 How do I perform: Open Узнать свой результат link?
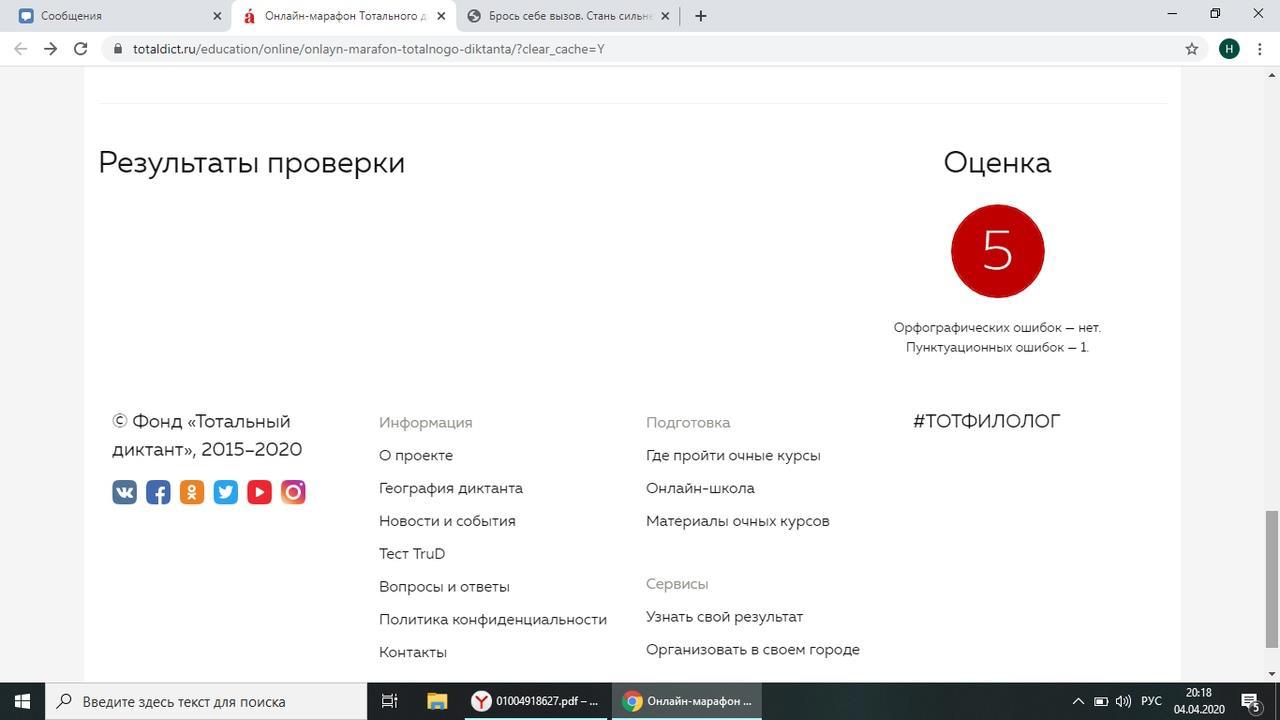click(724, 617)
